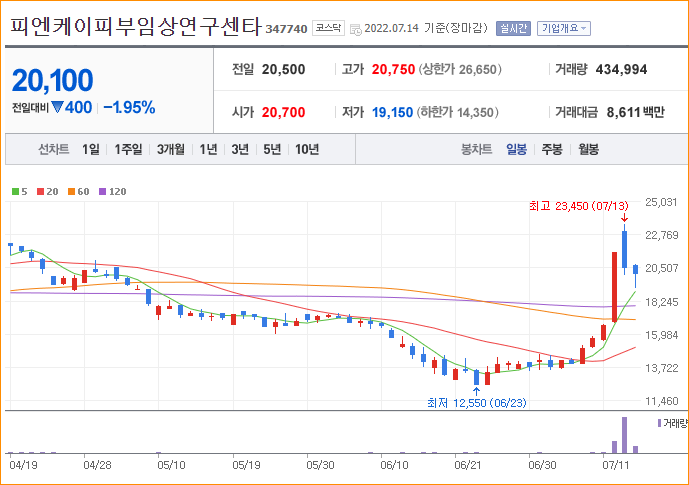Click the 11,460 price axis label
This screenshot has height=485, width=689.
click(661, 401)
